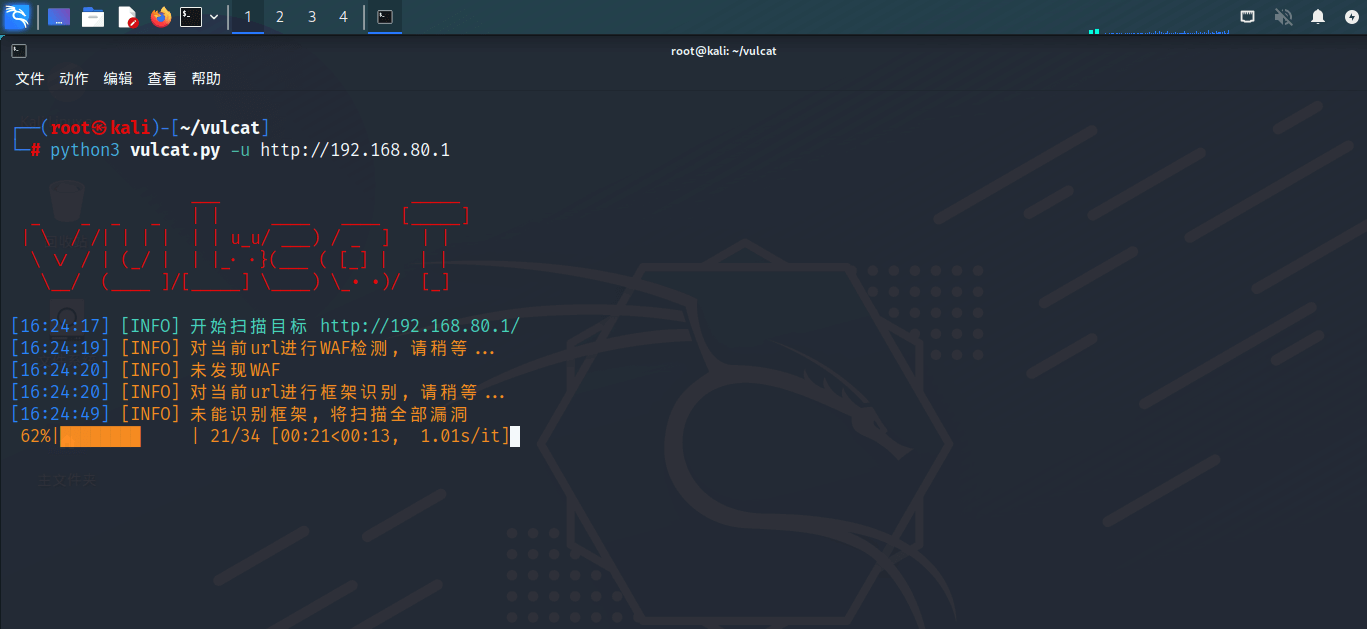
Task: Switch to workspace 4
Action: (x=344, y=17)
